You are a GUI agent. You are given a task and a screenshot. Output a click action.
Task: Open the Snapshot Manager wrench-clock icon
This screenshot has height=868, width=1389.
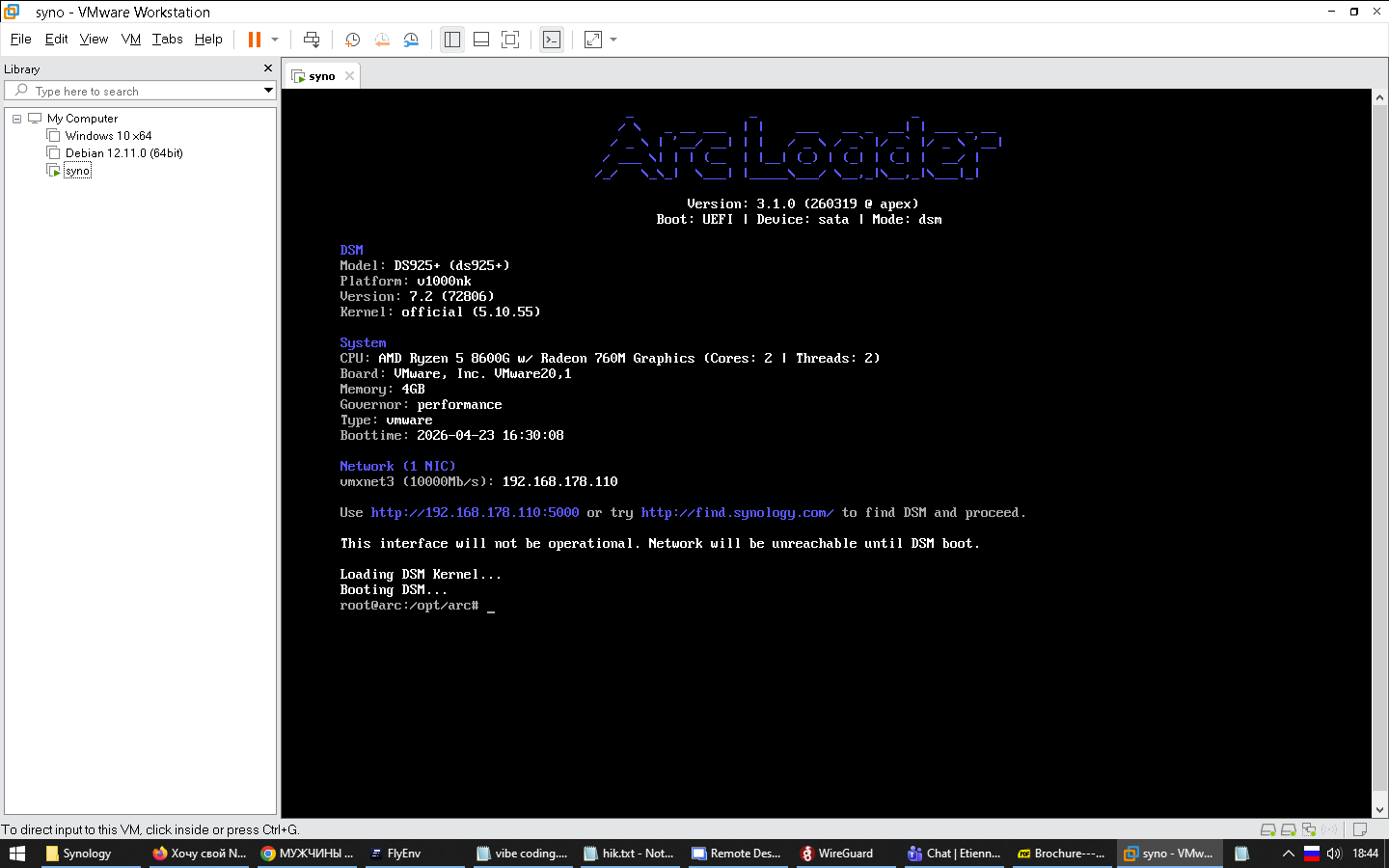pyautogui.click(x=411, y=40)
